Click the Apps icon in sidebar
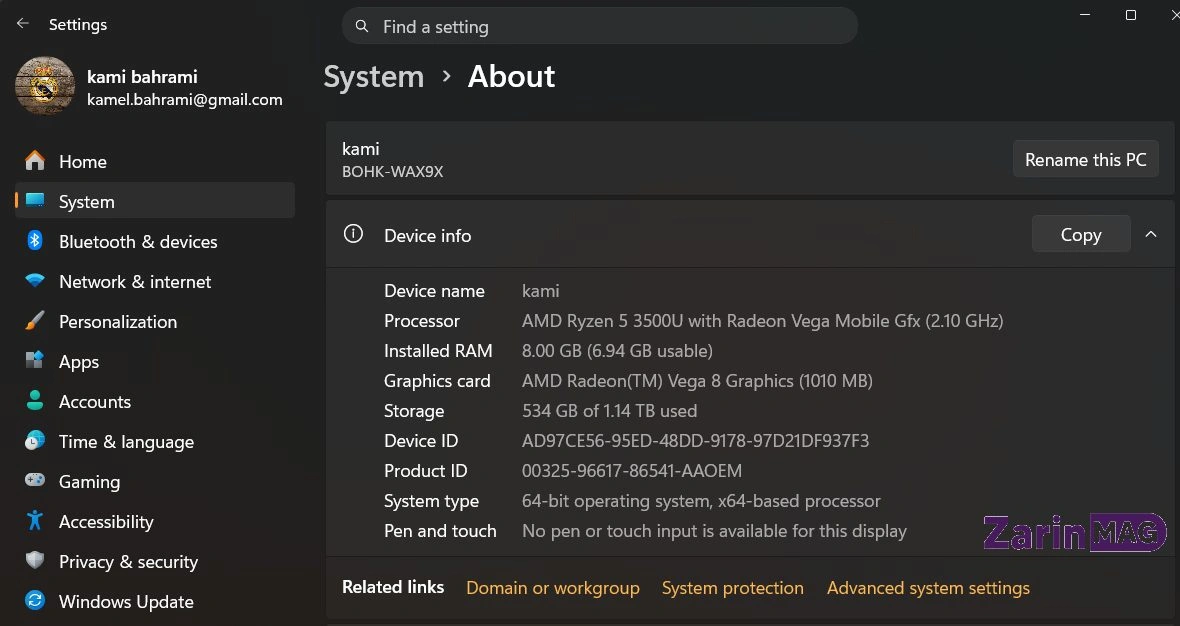1180x626 pixels. point(35,360)
